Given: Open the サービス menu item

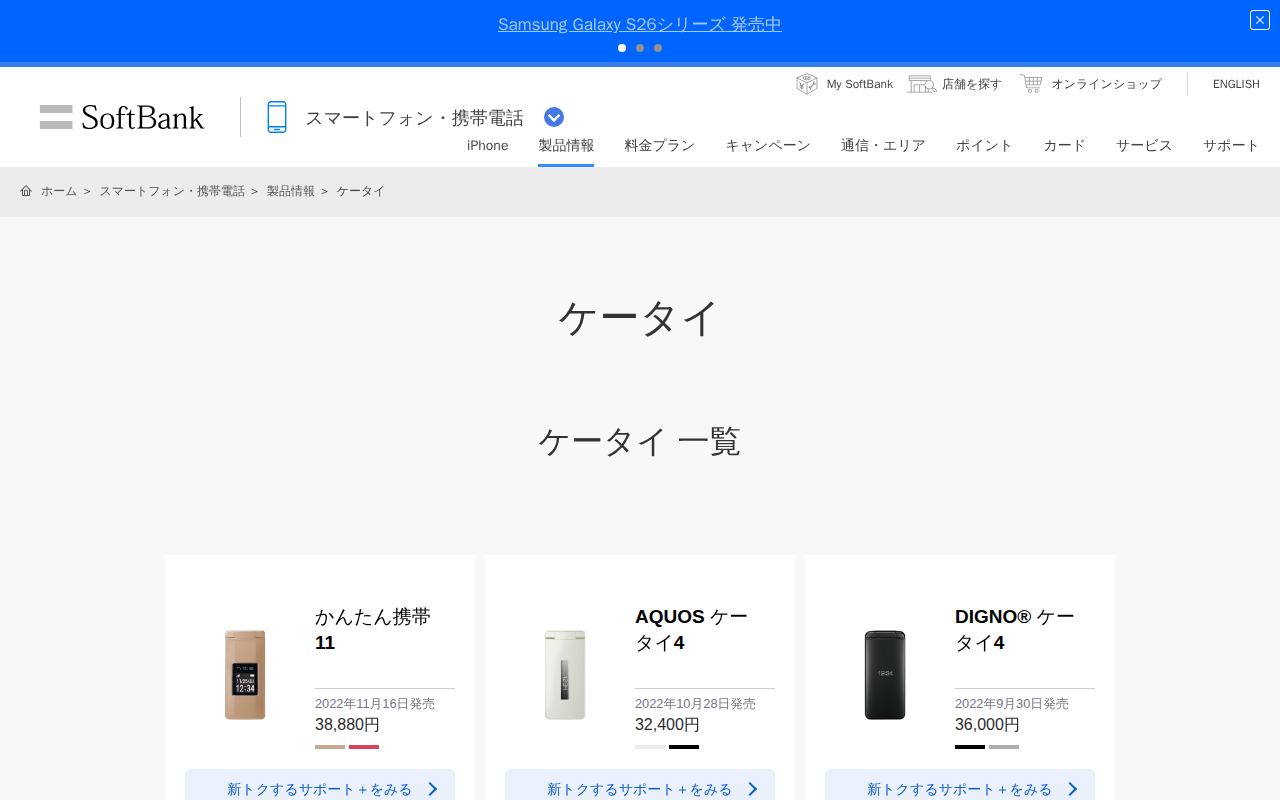Looking at the screenshot, I should pyautogui.click(x=1144, y=146).
